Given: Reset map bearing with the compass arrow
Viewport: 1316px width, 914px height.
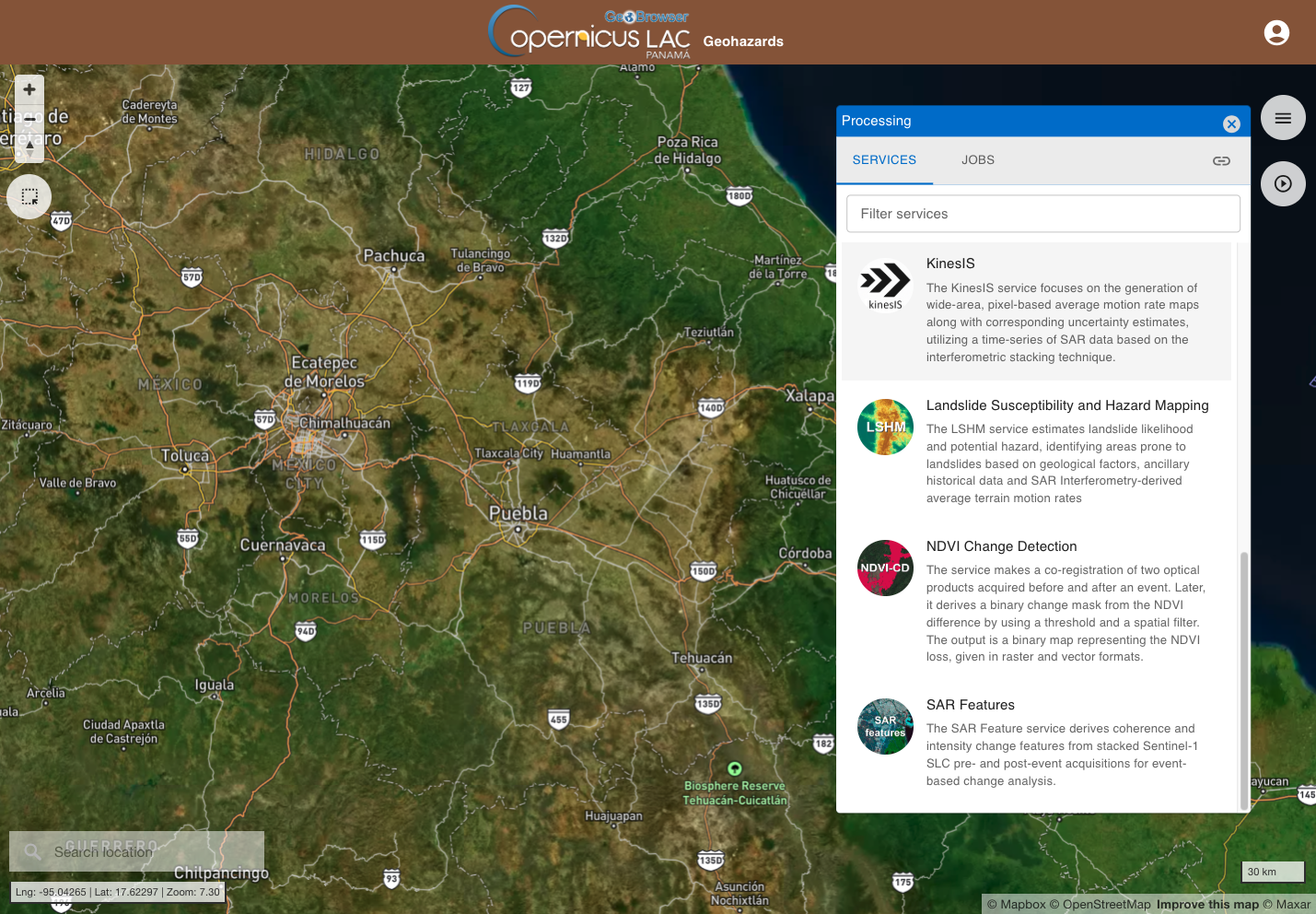Looking at the screenshot, I should pos(29,147).
